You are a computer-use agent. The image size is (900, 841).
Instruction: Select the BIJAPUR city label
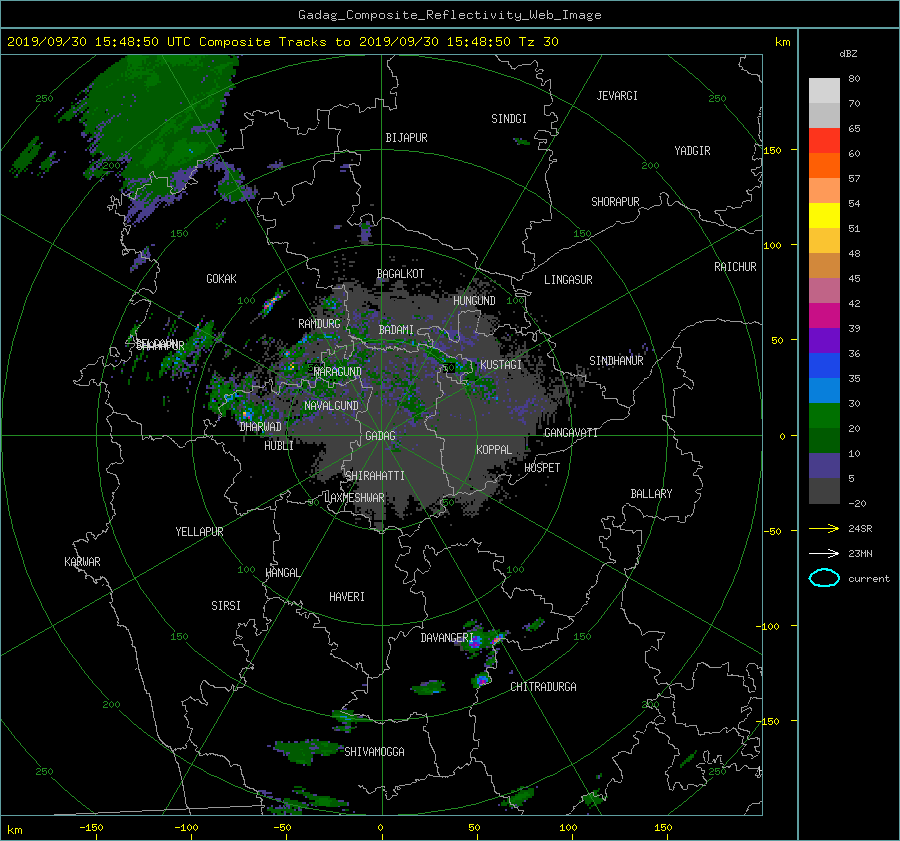tap(406, 138)
